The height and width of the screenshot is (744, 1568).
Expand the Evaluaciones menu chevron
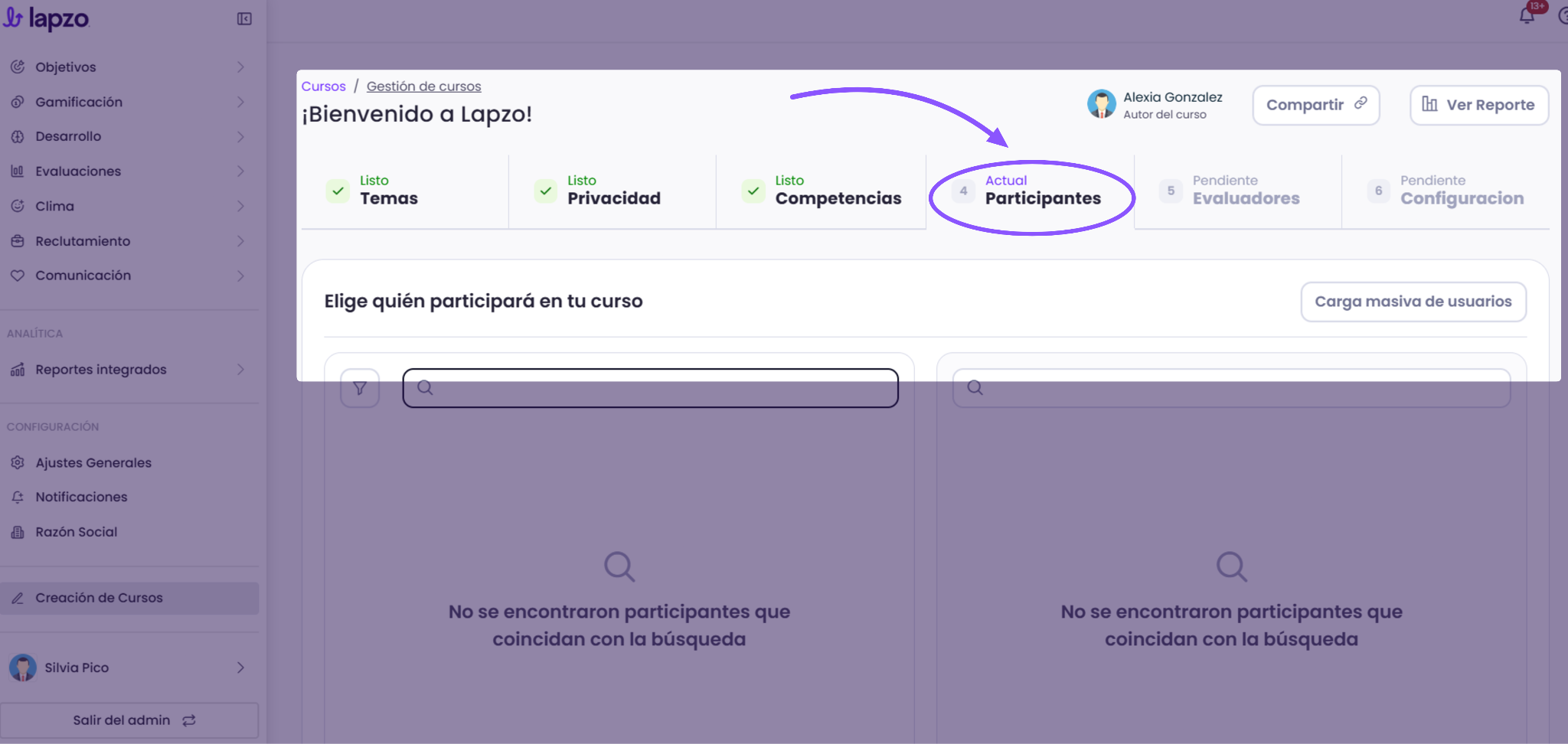pos(240,171)
